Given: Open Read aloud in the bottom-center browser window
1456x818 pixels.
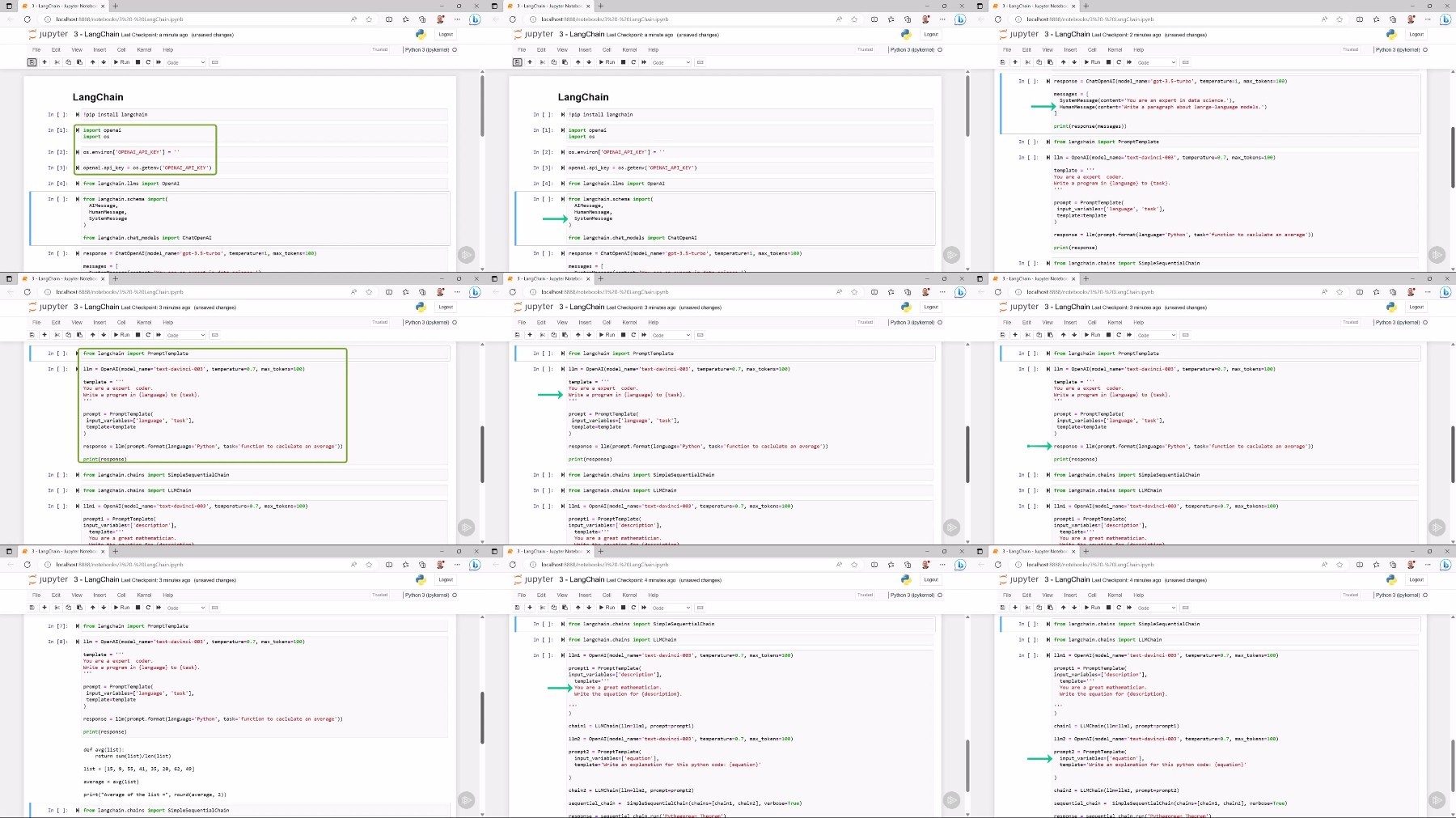Looking at the screenshot, I should click(839, 565).
